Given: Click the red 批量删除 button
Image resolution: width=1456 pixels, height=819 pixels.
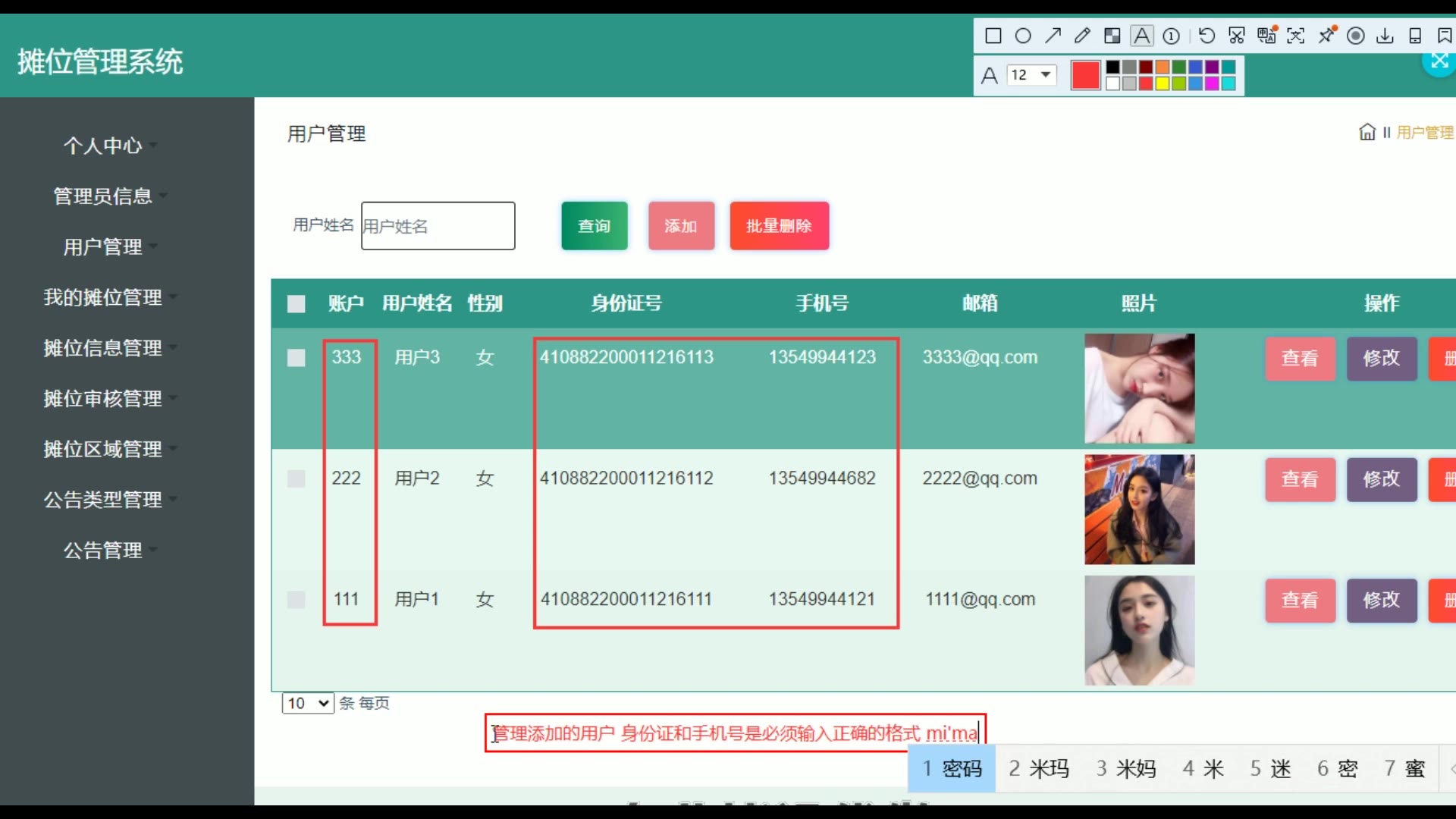Looking at the screenshot, I should 779,226.
